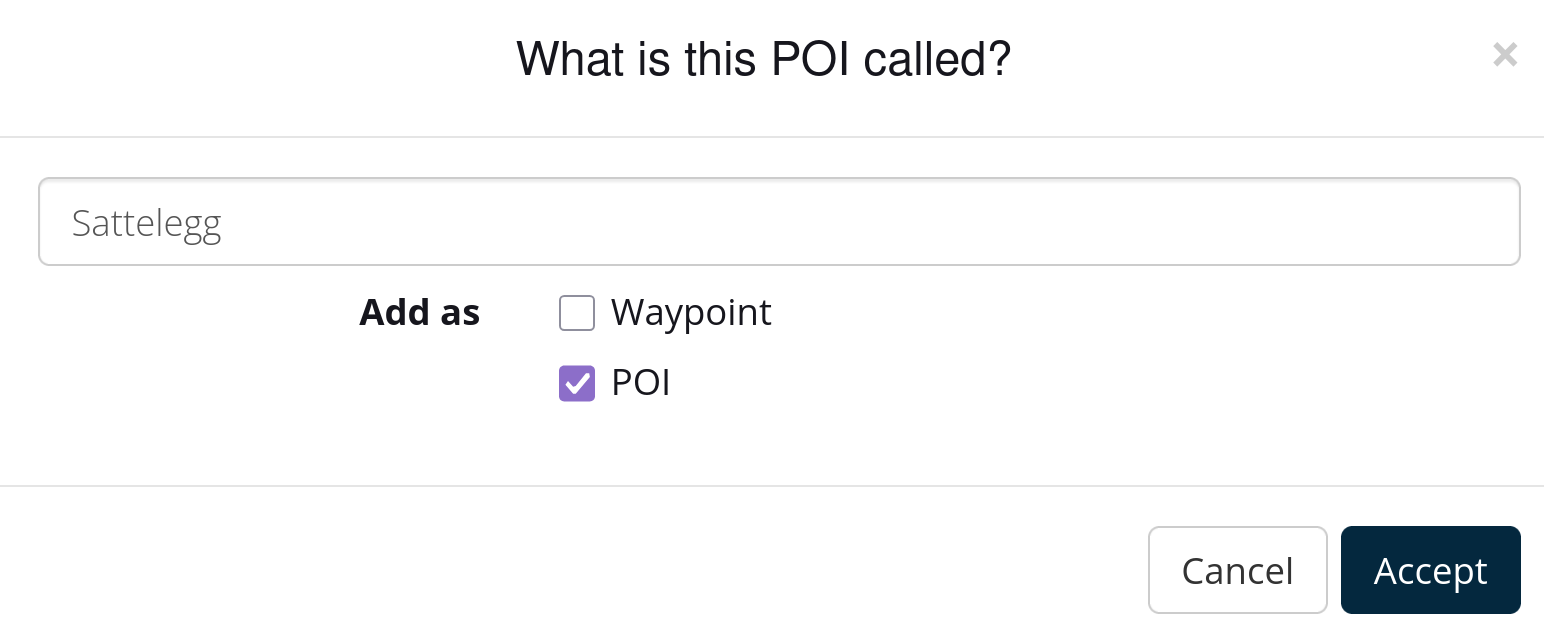Select the white Cancel button
The image size is (1544, 634).
click(x=1237, y=570)
